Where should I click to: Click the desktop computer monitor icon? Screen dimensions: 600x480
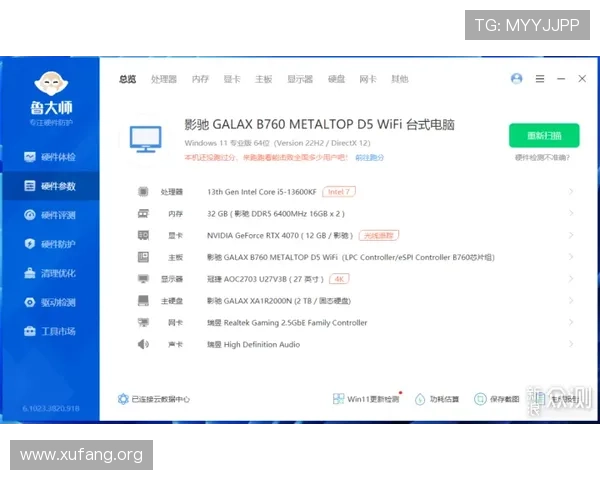click(x=145, y=139)
